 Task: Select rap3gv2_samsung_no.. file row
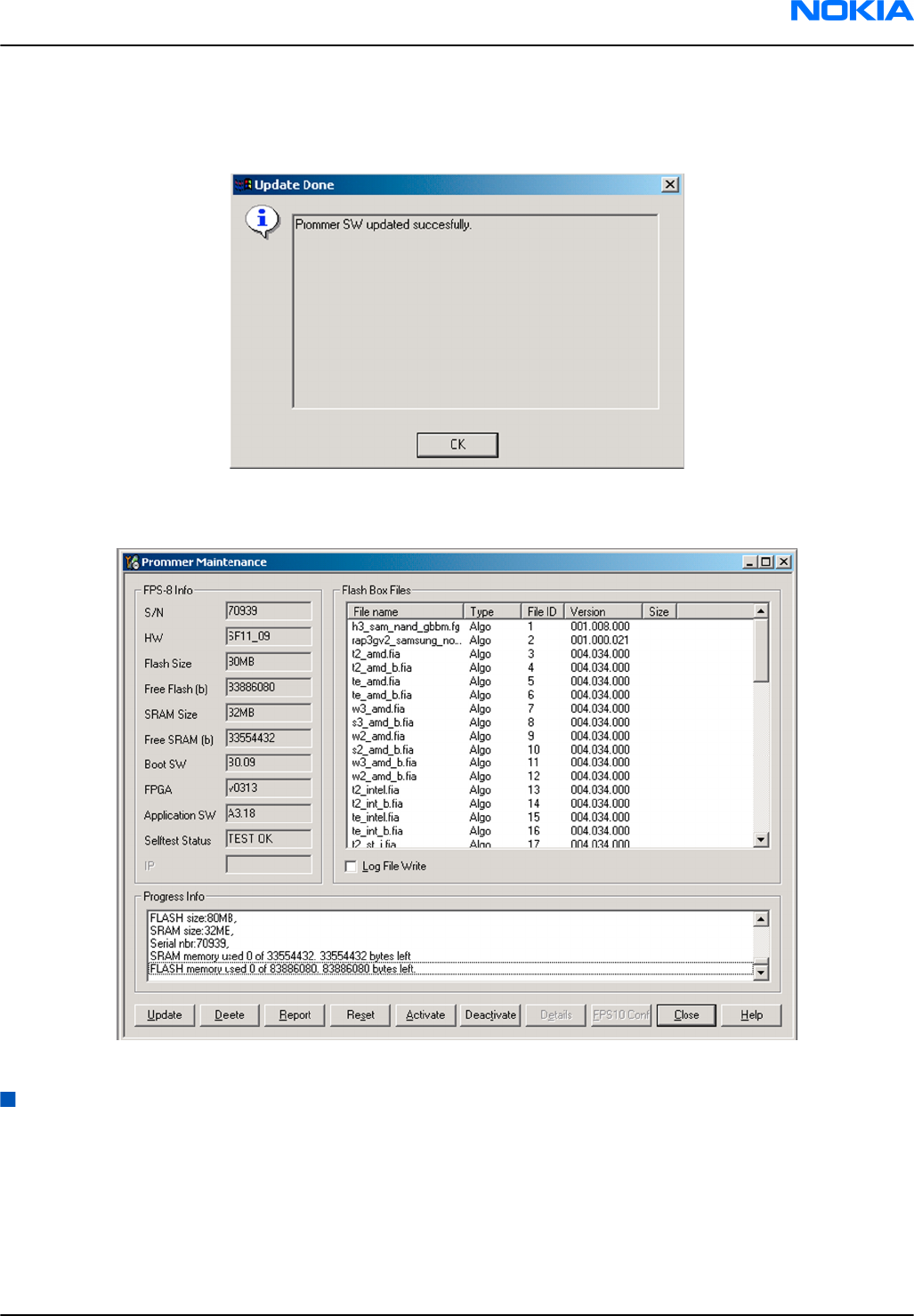550,641
